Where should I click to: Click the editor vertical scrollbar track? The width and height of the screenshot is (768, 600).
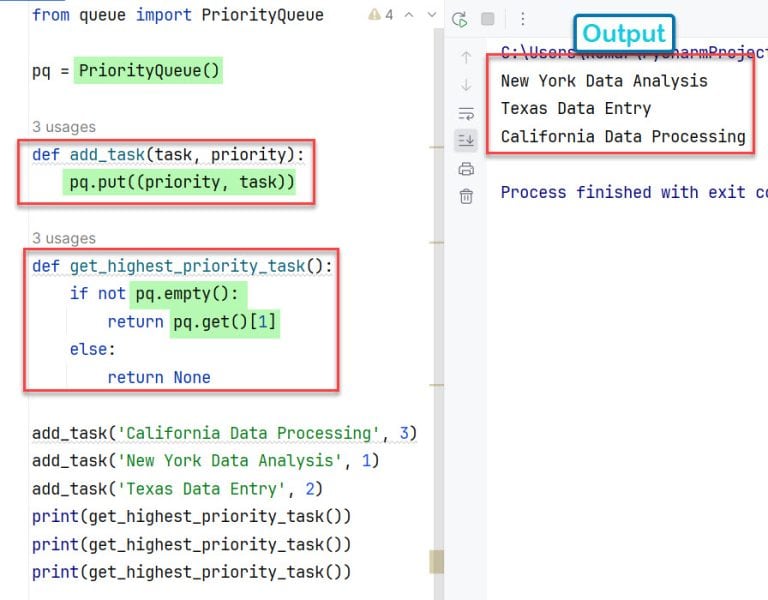[x=438, y=313]
